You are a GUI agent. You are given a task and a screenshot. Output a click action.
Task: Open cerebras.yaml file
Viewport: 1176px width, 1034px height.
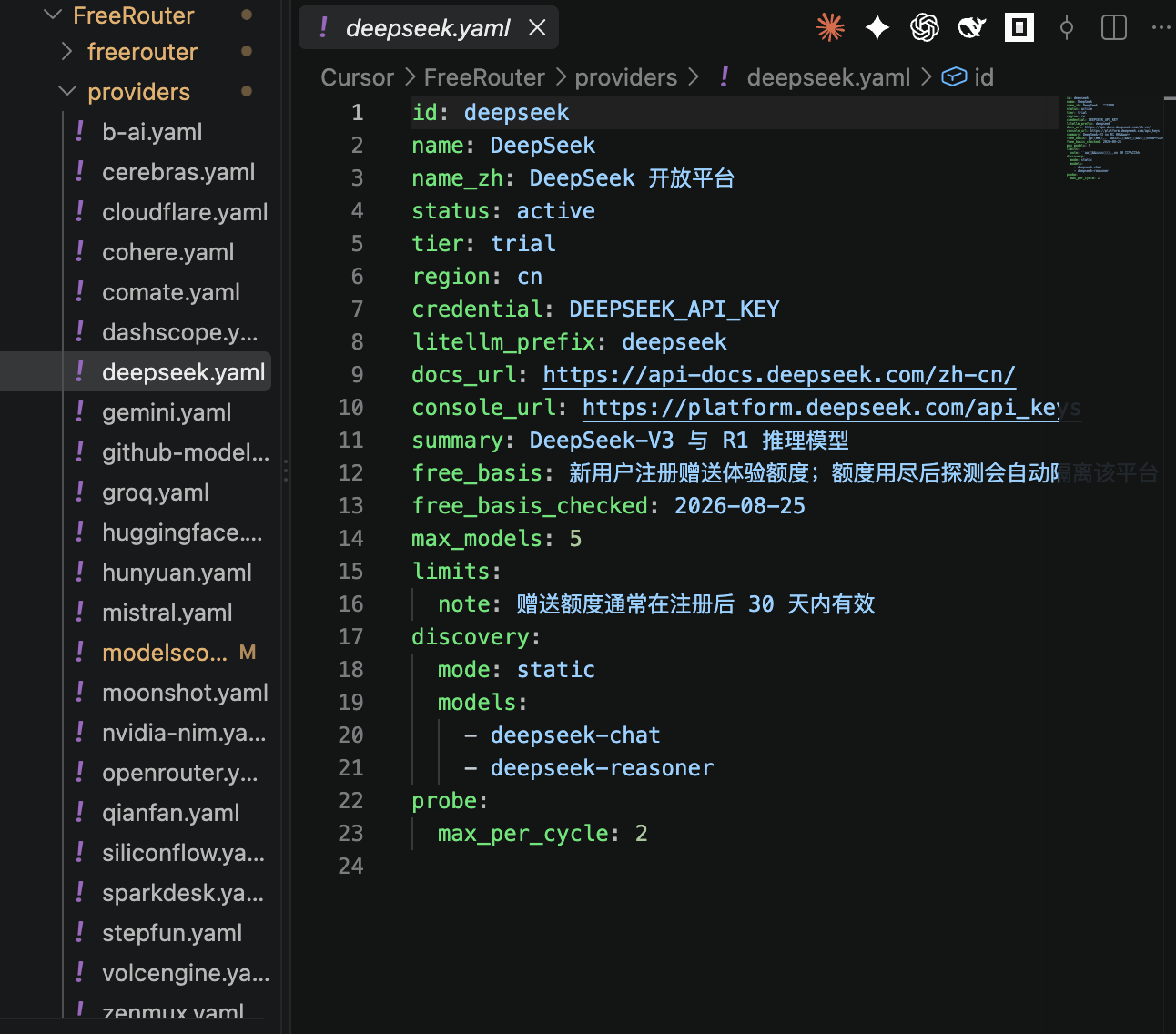click(x=178, y=172)
